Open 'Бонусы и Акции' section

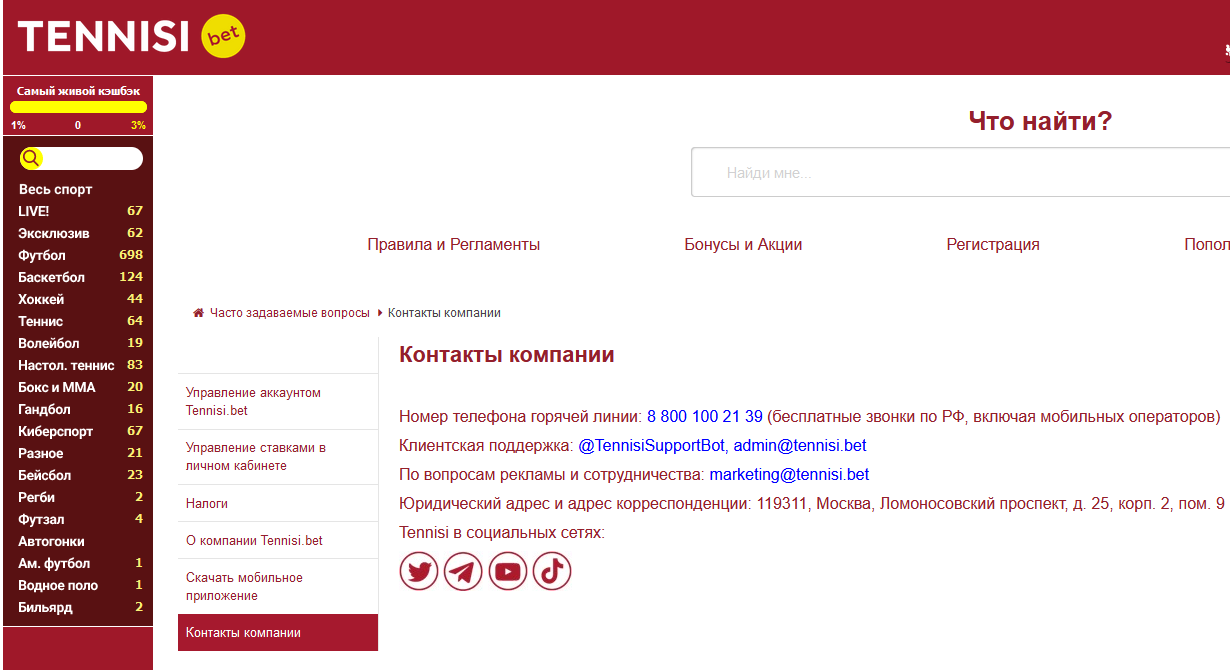tap(743, 245)
